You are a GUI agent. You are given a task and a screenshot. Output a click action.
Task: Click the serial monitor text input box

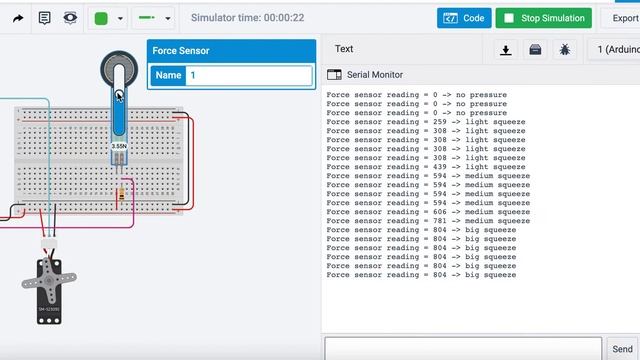[x=463, y=348]
